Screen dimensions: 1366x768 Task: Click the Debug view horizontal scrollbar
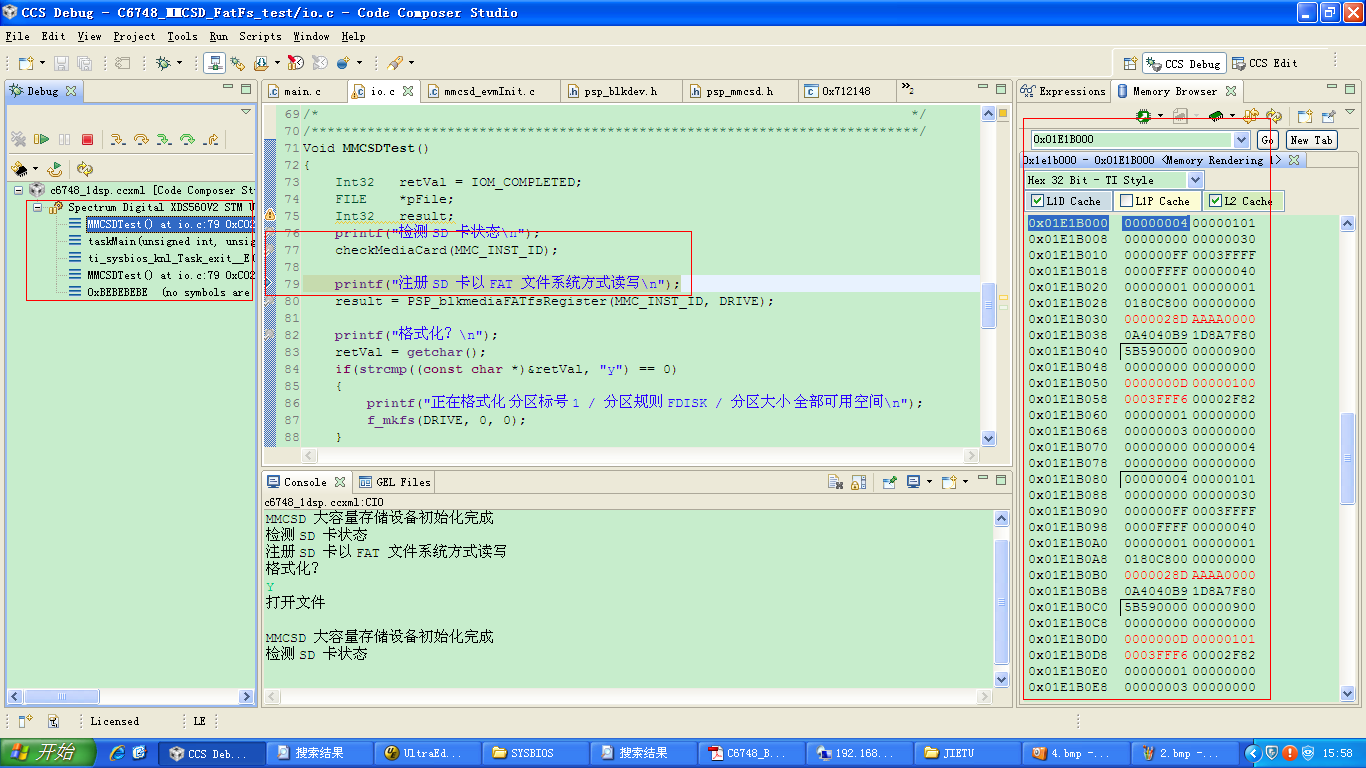tap(131, 696)
